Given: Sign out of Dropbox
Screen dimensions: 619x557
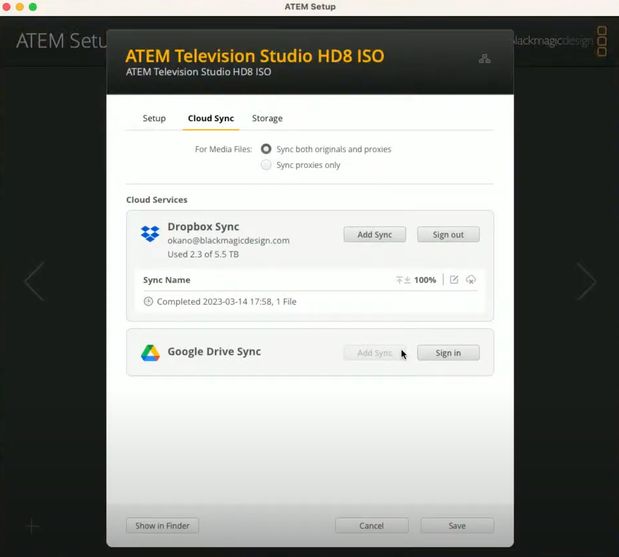Looking at the screenshot, I should [x=448, y=234].
